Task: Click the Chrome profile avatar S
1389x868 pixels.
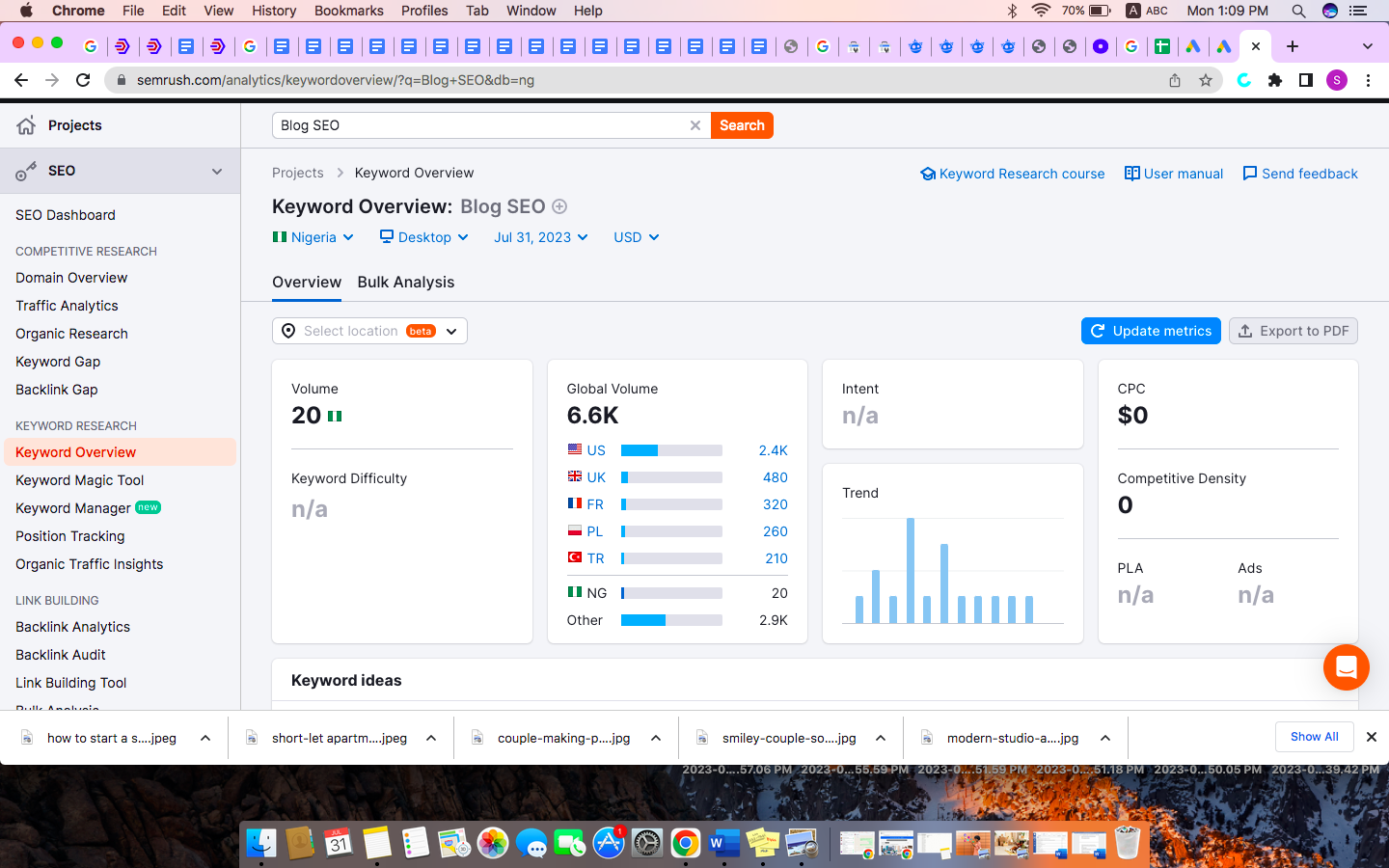Action: tap(1337, 80)
